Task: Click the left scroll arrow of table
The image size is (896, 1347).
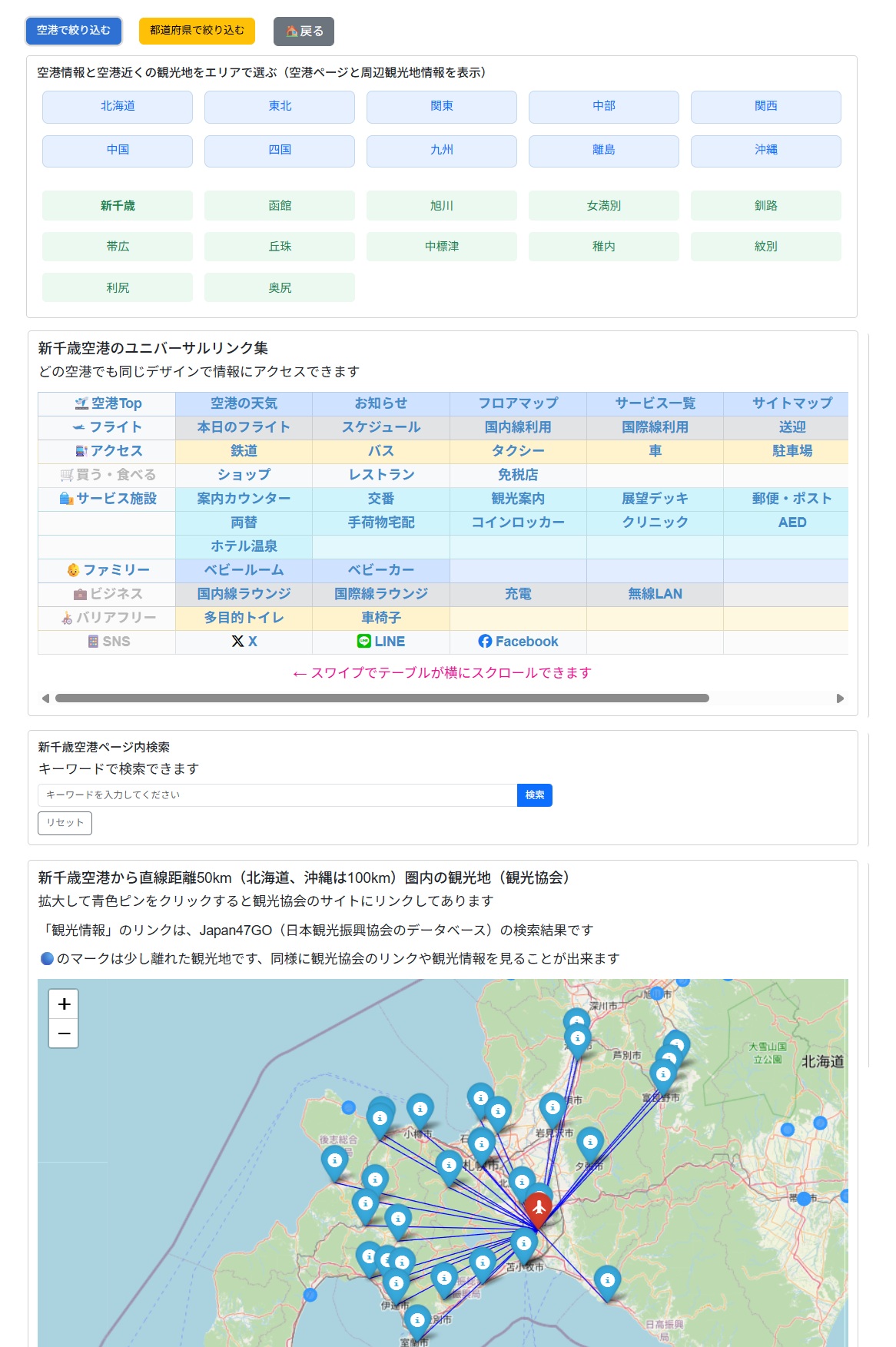Action: click(x=45, y=698)
